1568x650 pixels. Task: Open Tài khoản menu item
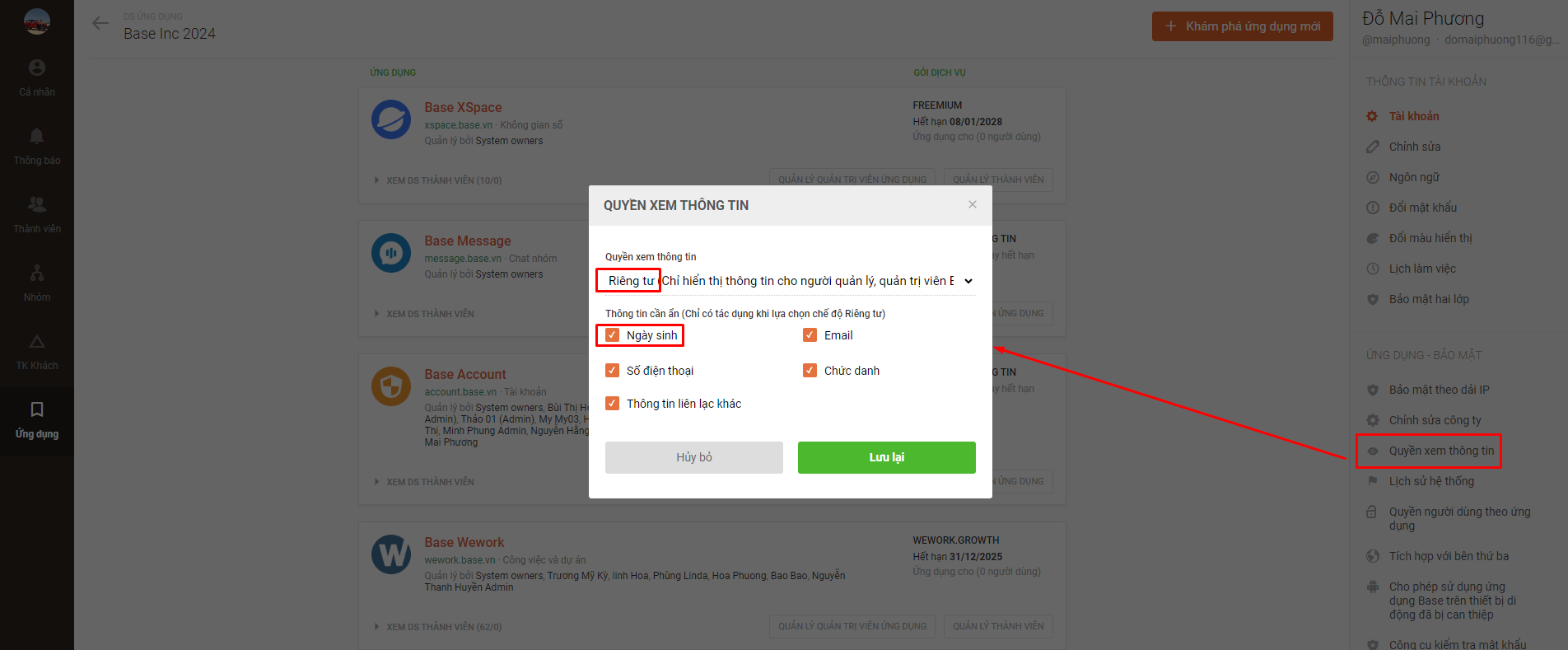(1414, 116)
